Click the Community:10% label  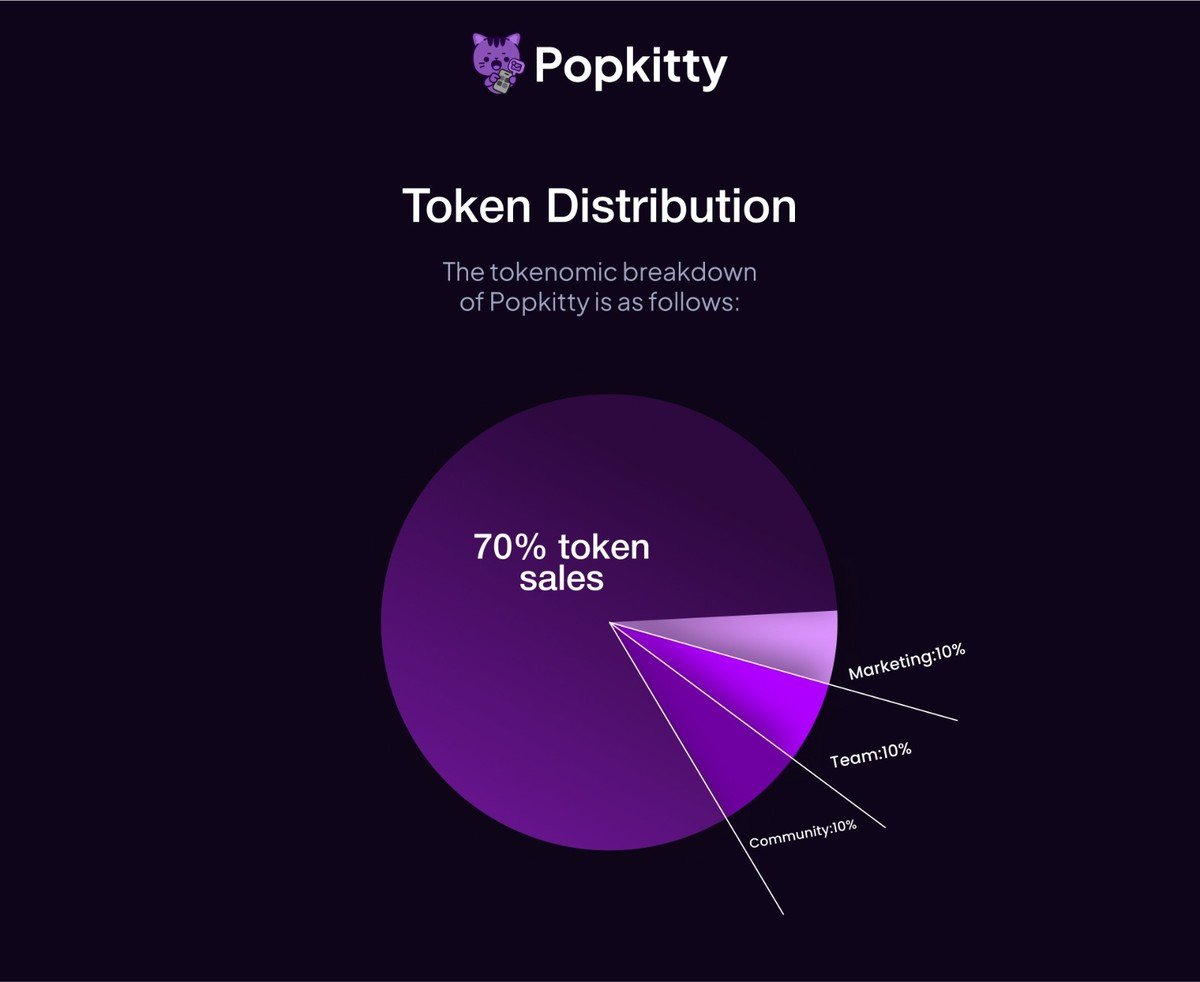[803, 834]
